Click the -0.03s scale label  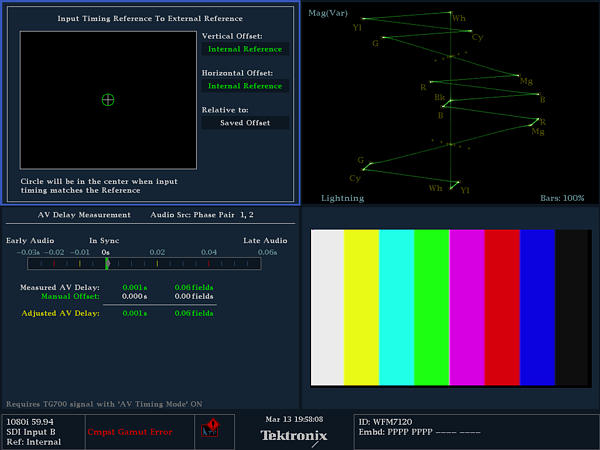coord(28,253)
